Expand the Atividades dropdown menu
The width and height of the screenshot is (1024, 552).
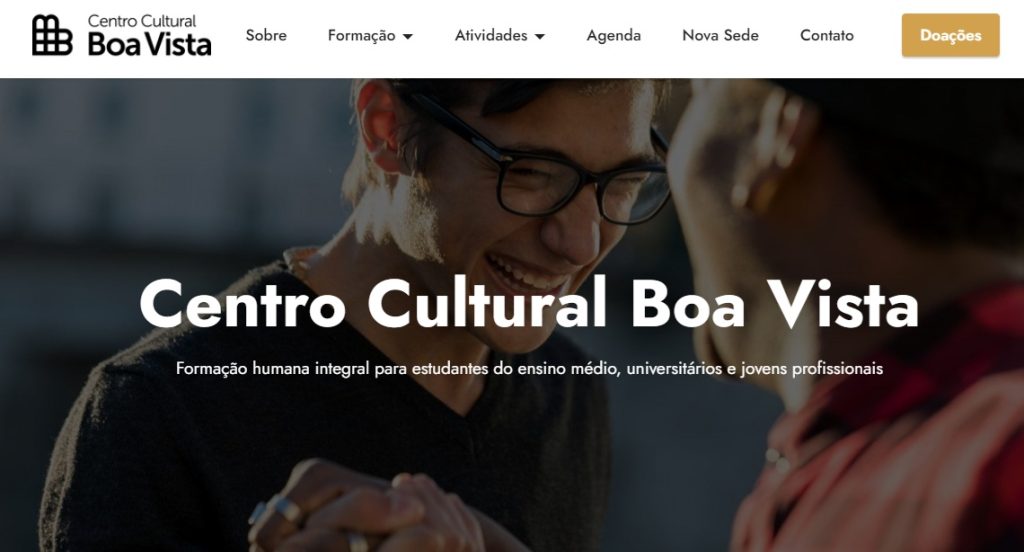(x=500, y=35)
